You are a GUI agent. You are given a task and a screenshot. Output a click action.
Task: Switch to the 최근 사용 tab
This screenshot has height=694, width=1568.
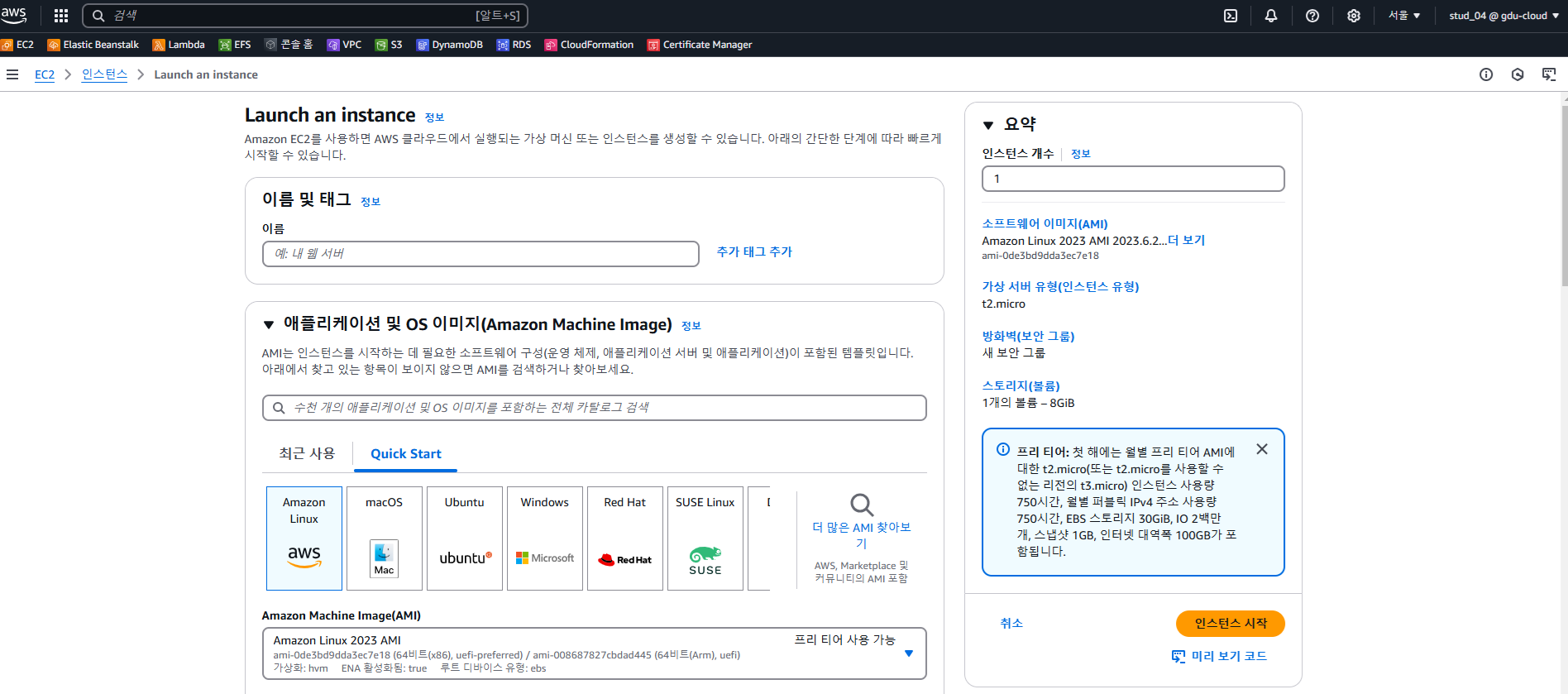[307, 453]
